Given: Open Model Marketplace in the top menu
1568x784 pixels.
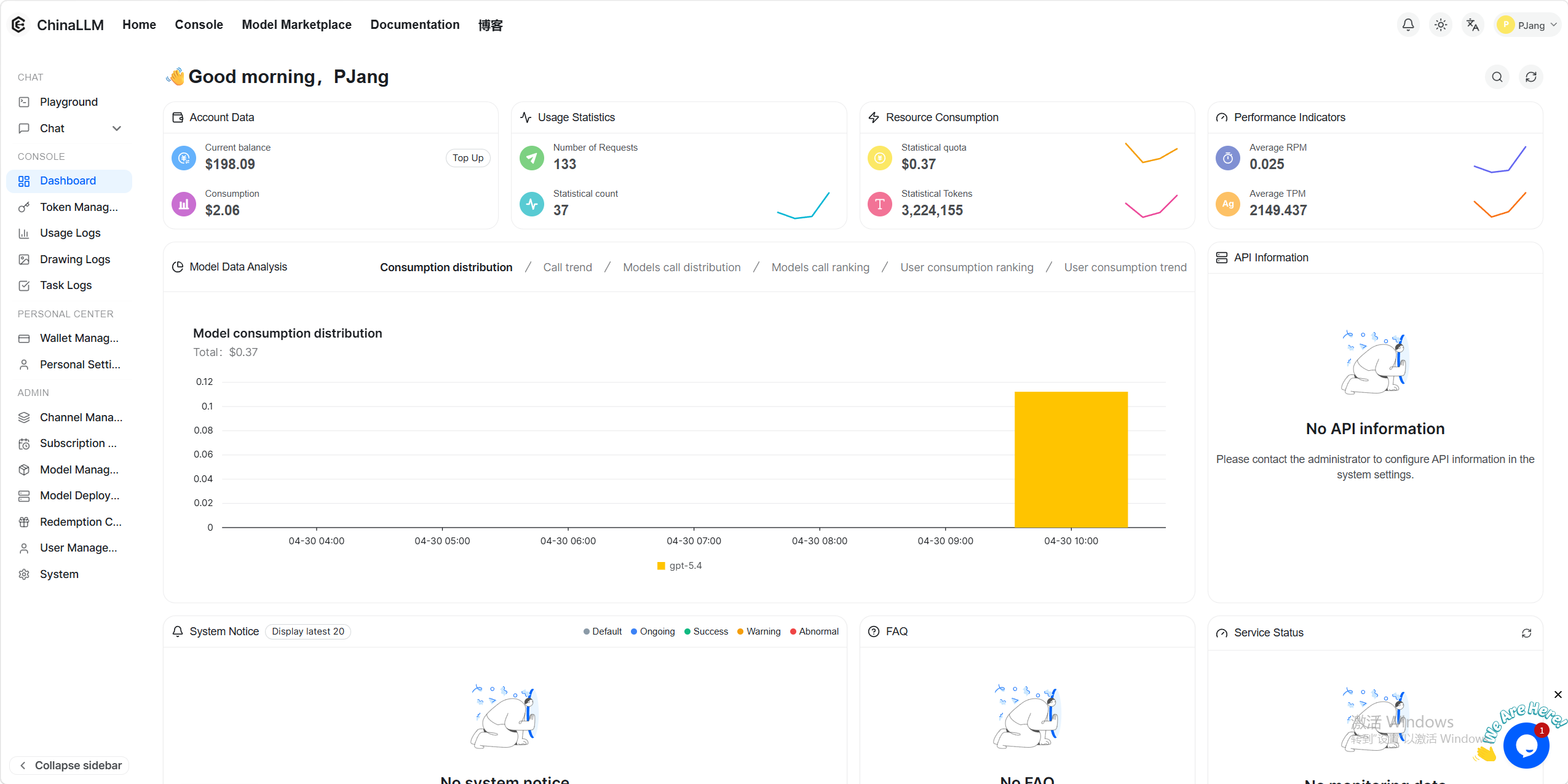Looking at the screenshot, I should 296,25.
